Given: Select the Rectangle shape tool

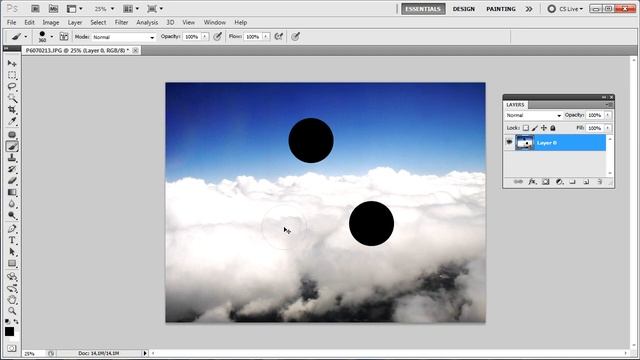Looking at the screenshot, I should coord(12,263).
